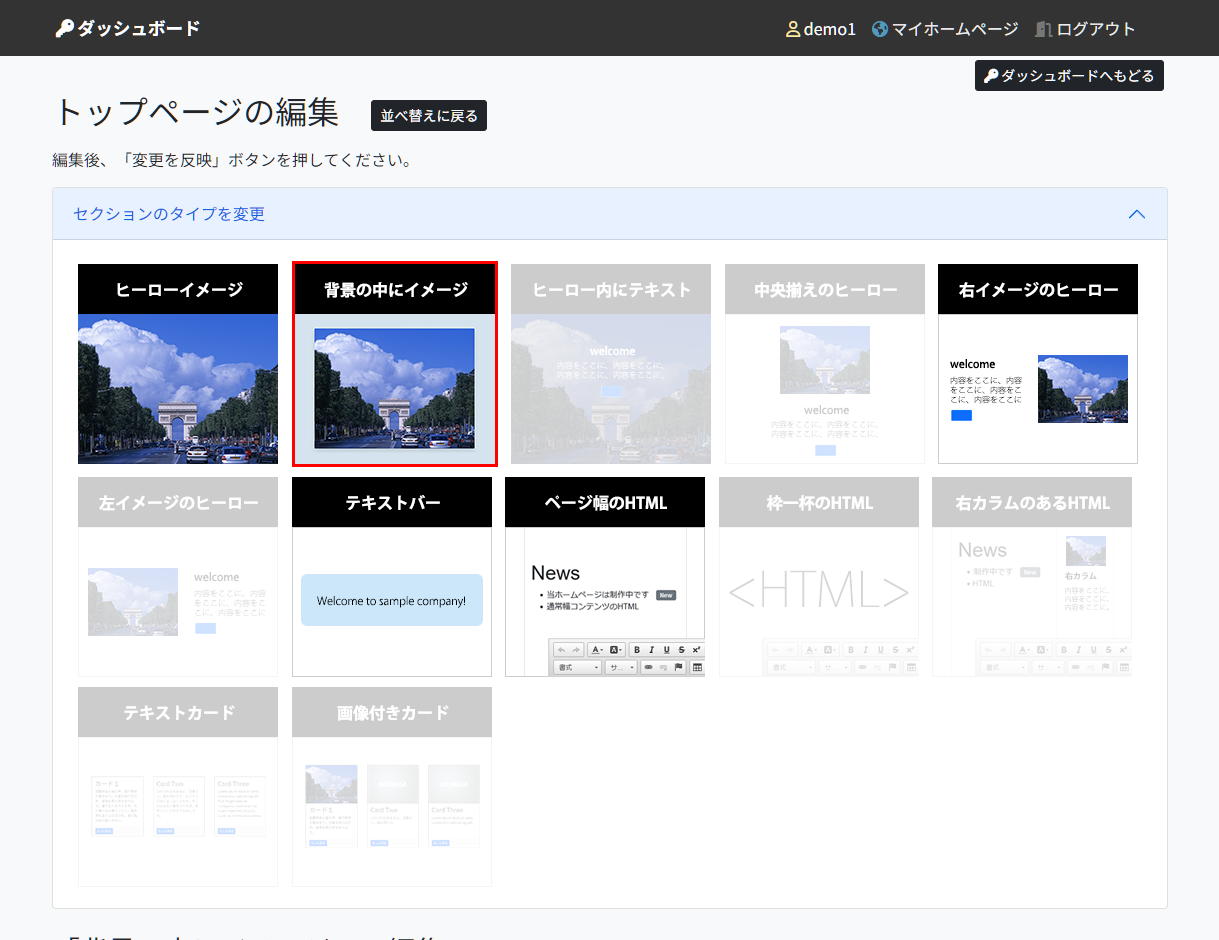This screenshot has width=1219, height=940.
Task: Select the テキストバー section type
Action: 392,577
